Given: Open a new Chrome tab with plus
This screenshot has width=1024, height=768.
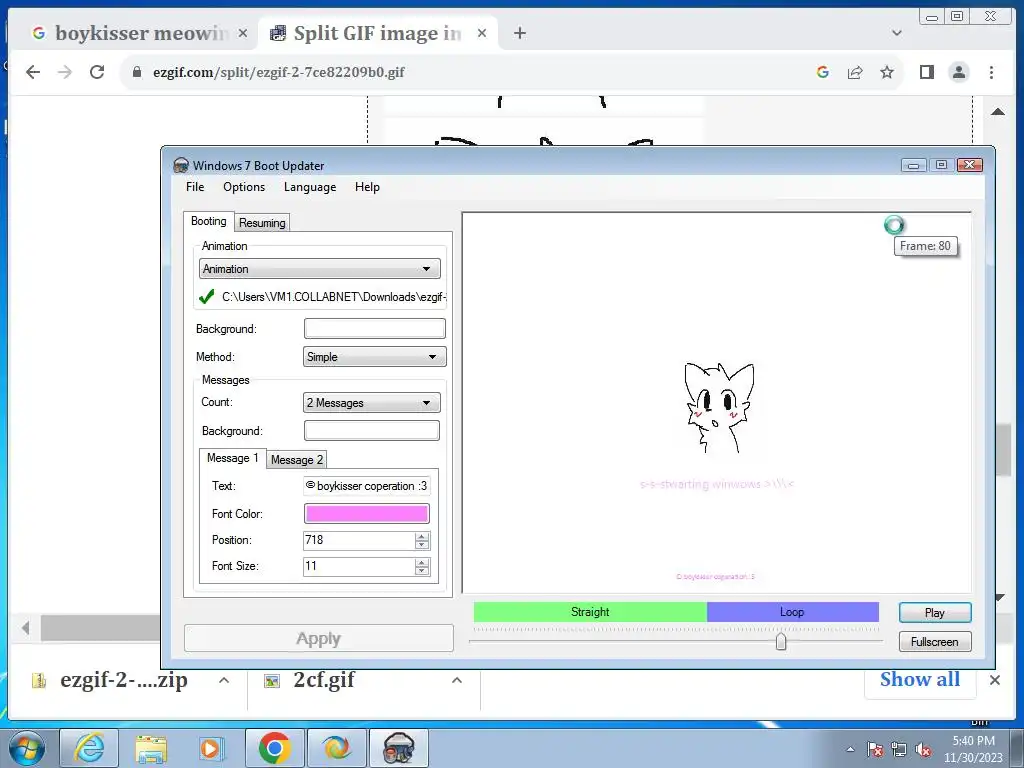Looking at the screenshot, I should point(520,33).
